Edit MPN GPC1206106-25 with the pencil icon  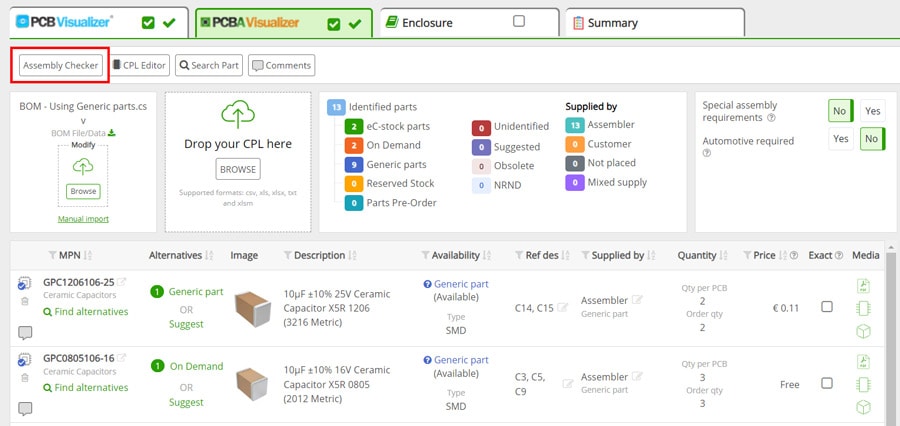[x=122, y=282]
